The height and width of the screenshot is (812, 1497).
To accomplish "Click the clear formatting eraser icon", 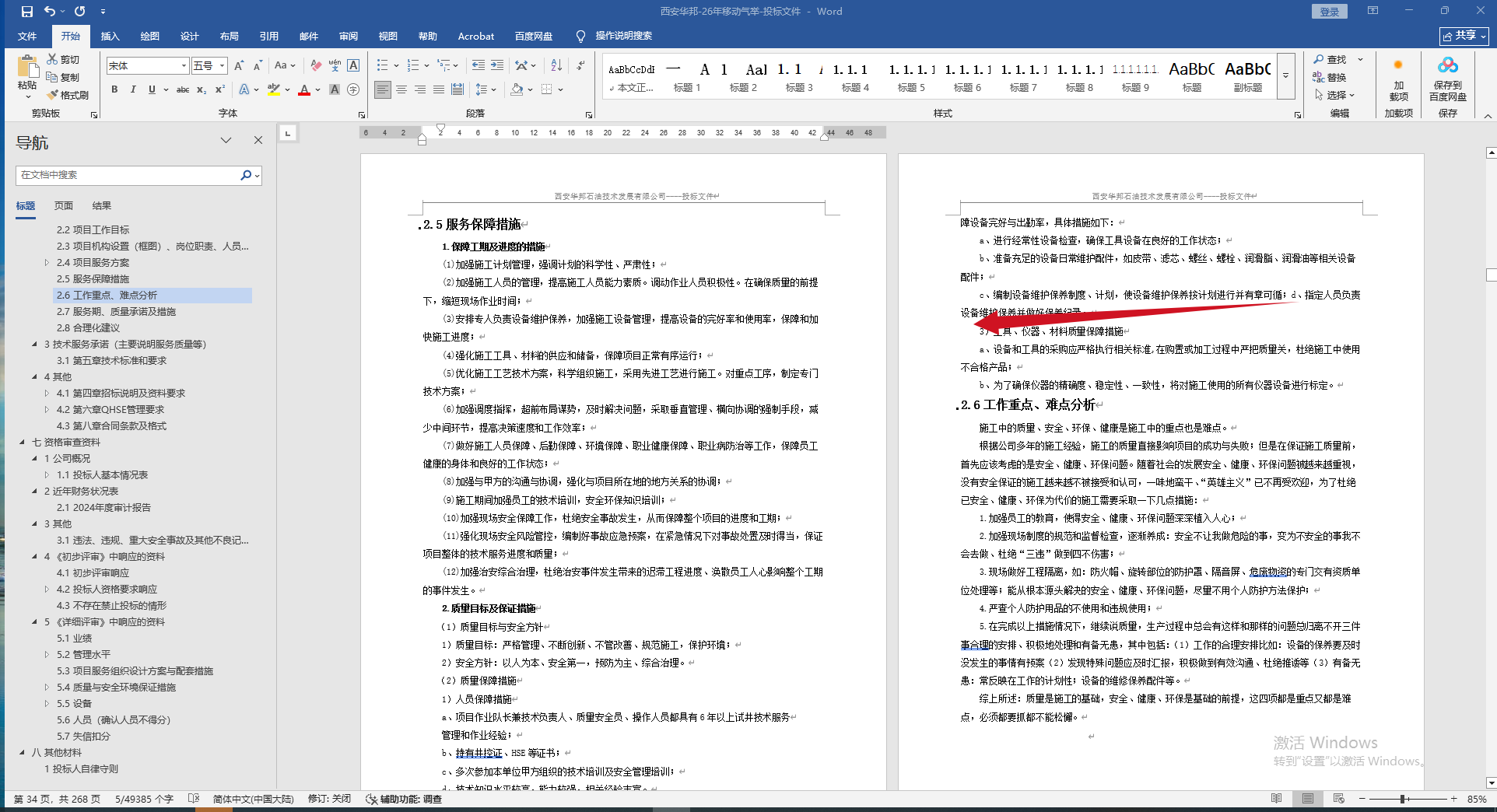I will tap(315, 65).
